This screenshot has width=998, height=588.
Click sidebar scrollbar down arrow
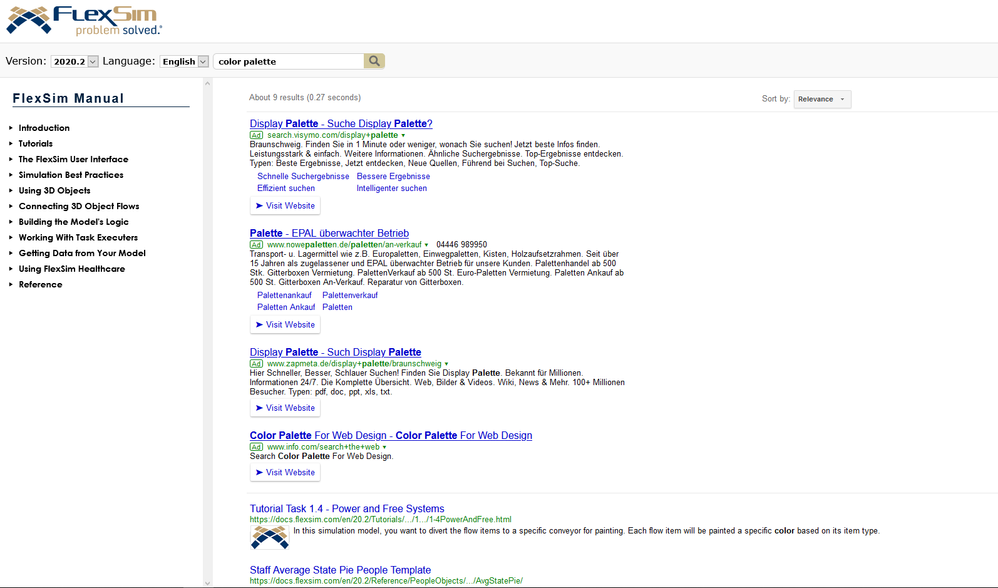pyautogui.click(x=207, y=582)
